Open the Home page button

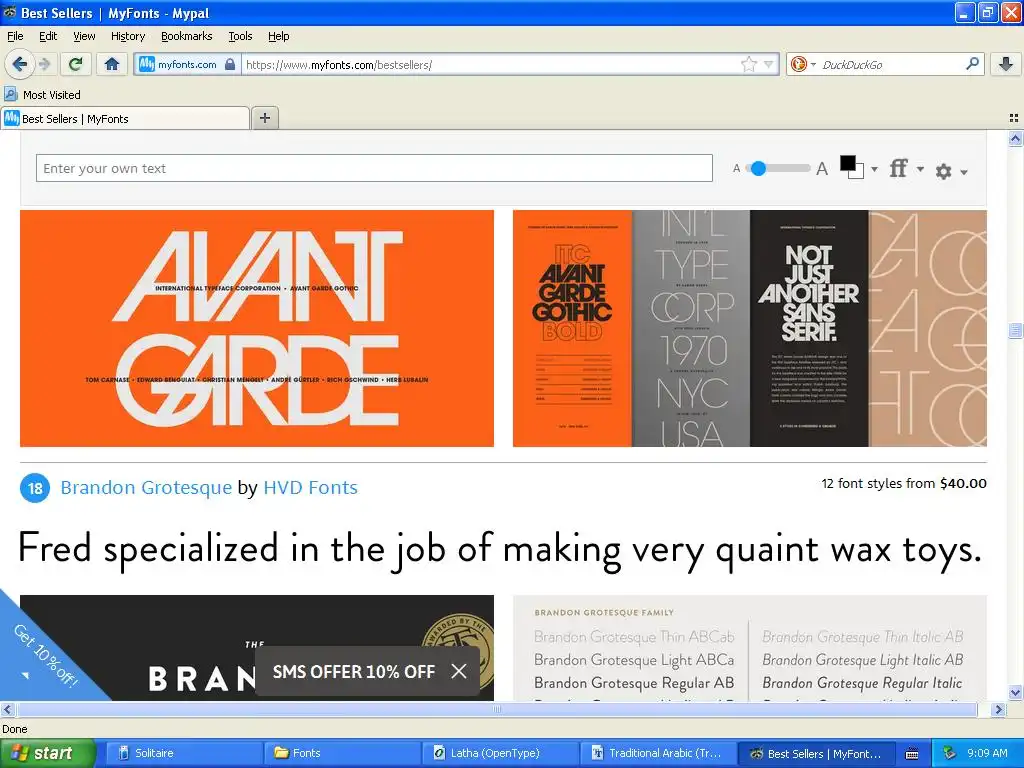coord(112,64)
